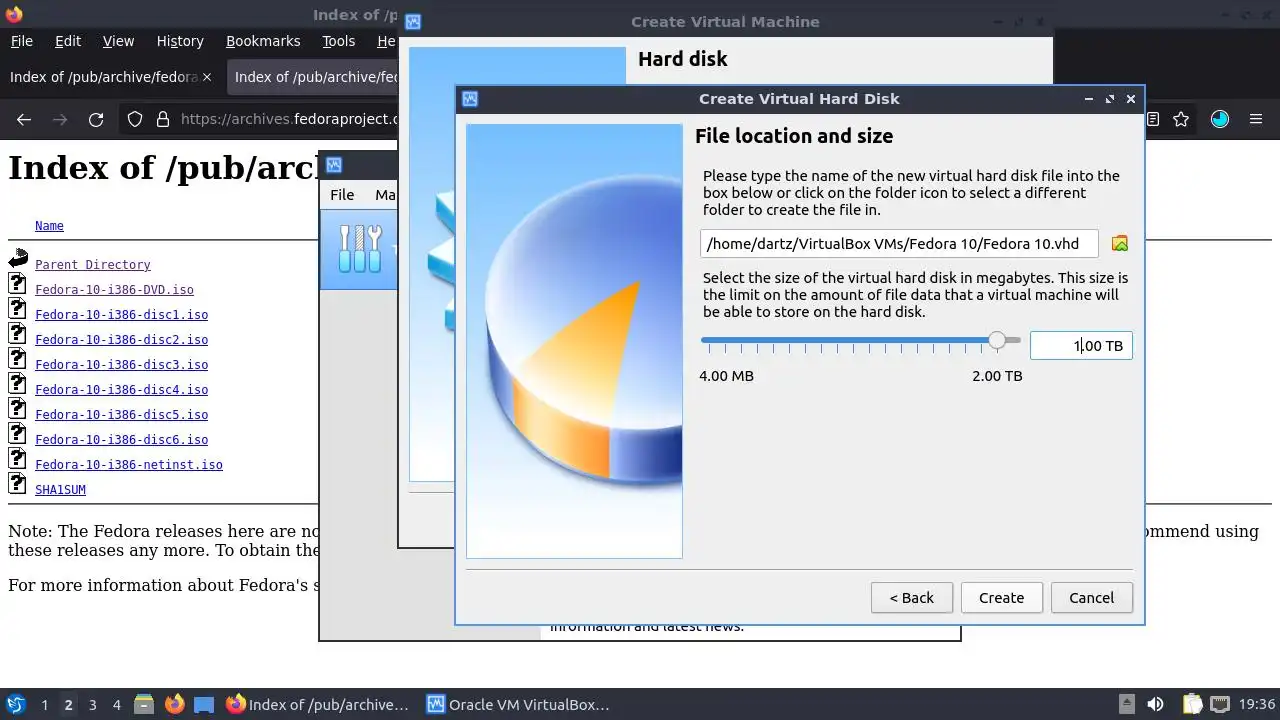Click the disk size slider handle
1280x720 pixels.
[x=997, y=341]
